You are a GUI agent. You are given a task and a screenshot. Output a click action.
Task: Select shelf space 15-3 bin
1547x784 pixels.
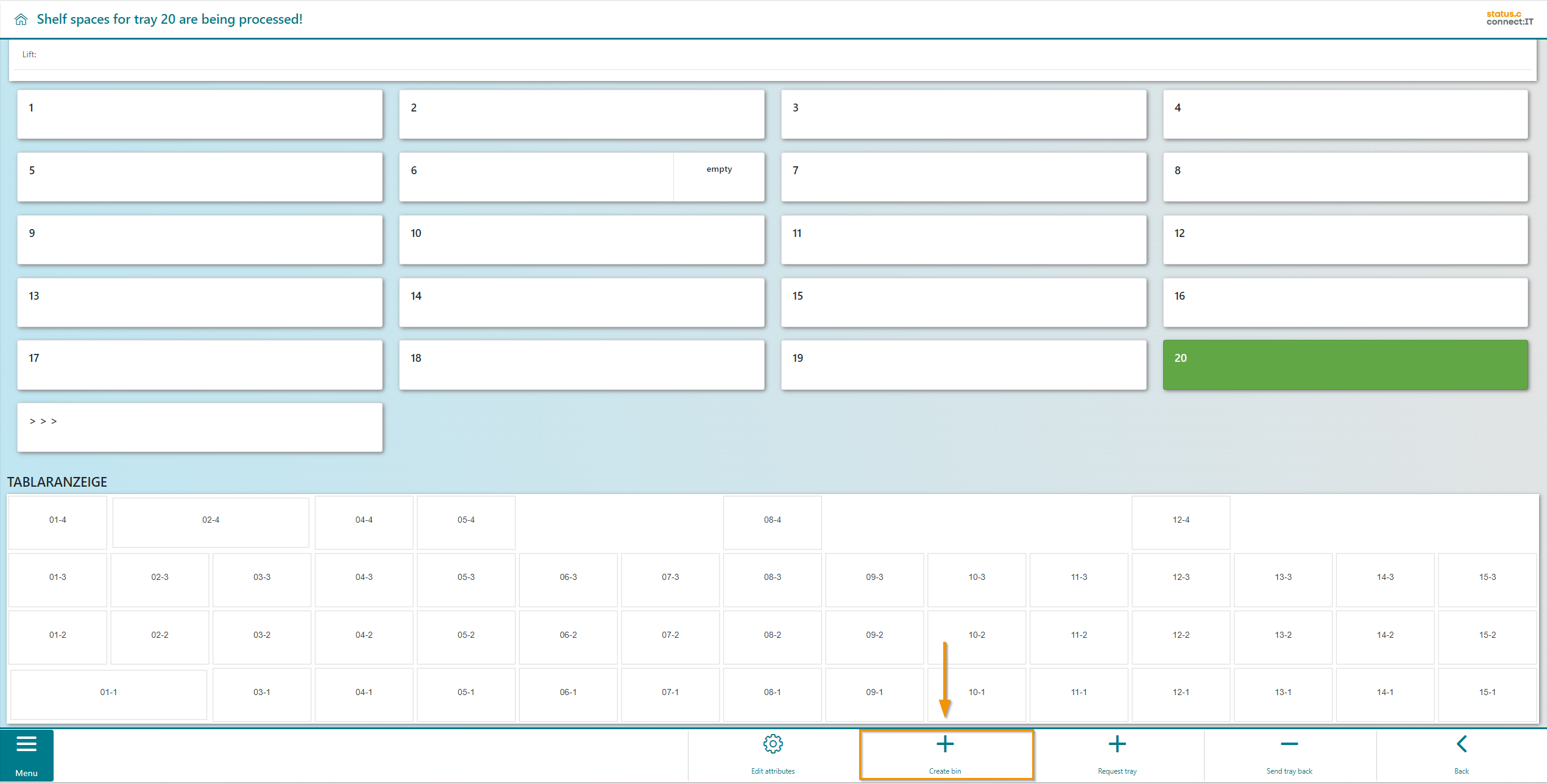click(1487, 579)
